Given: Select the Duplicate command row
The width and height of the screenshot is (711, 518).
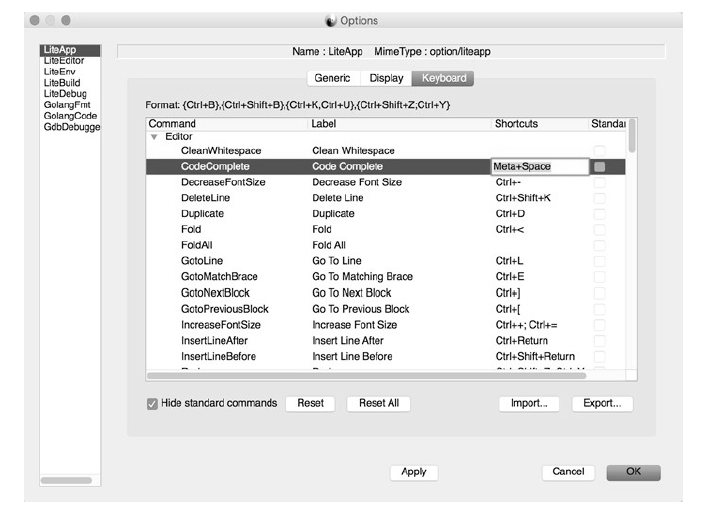Looking at the screenshot, I should tap(386, 214).
